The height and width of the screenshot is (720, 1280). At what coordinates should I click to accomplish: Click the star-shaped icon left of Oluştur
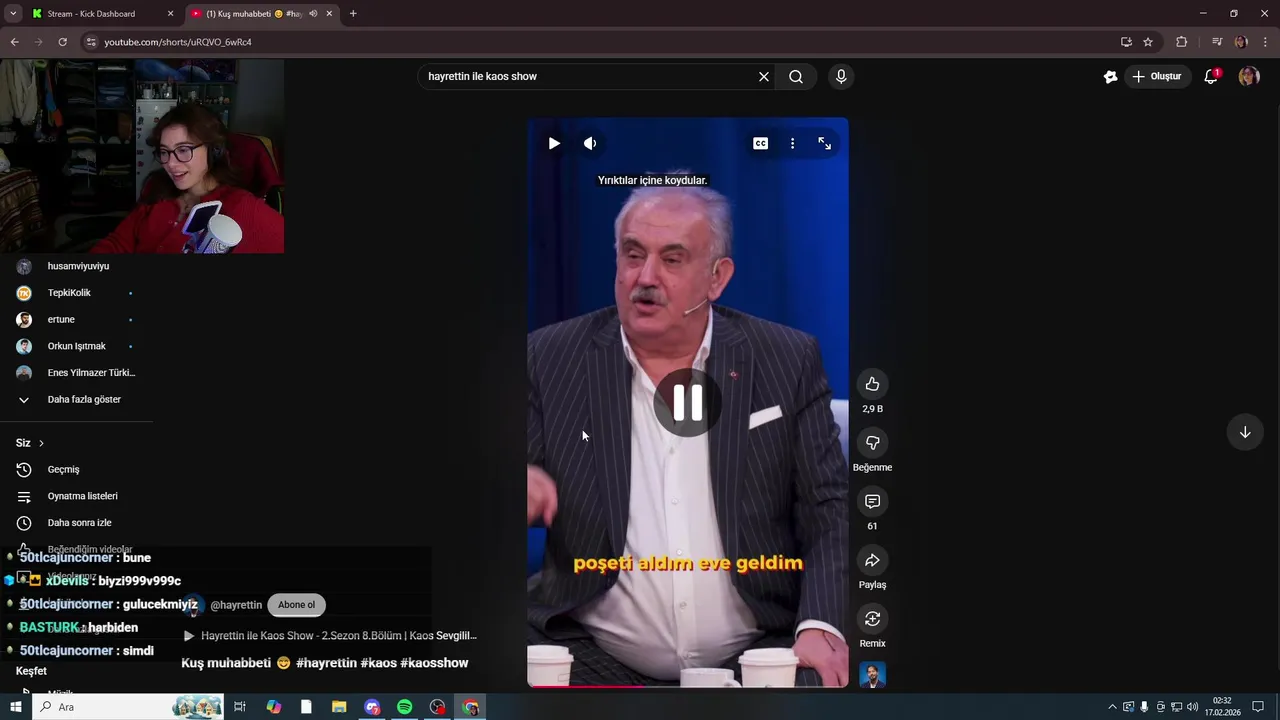click(1110, 77)
